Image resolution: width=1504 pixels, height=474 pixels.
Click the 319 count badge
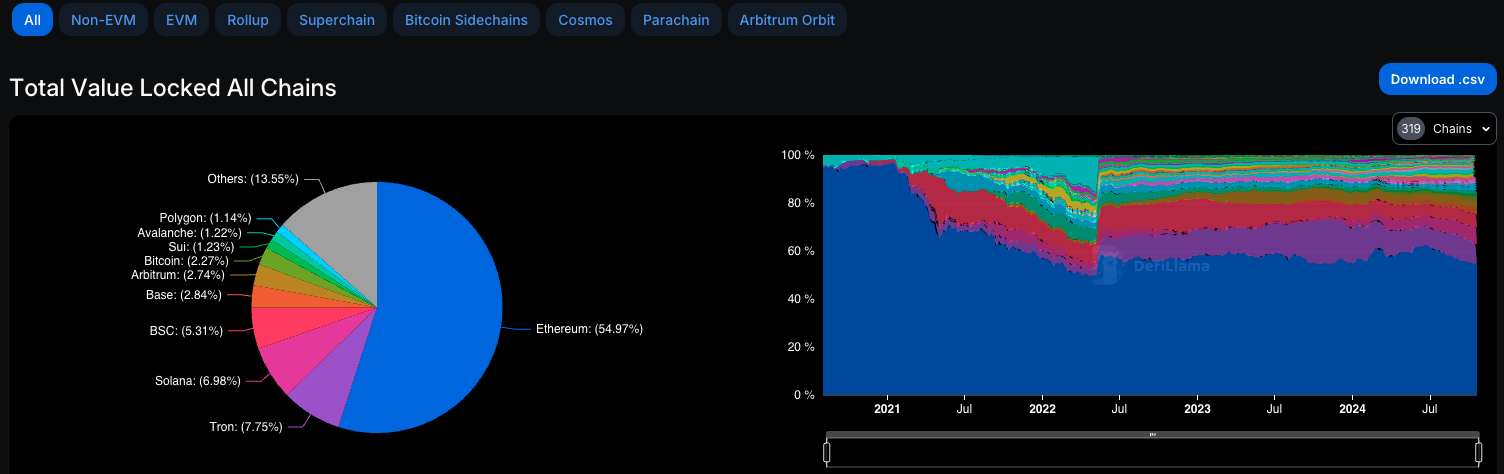(x=1411, y=129)
